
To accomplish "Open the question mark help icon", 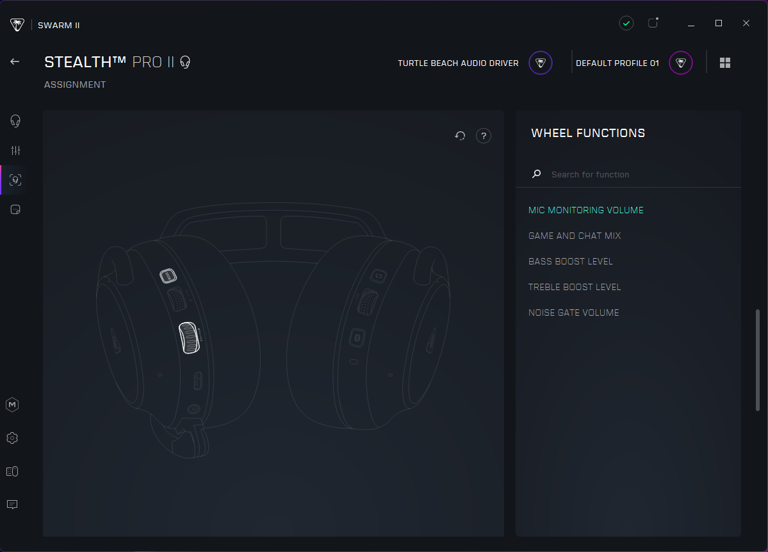I will click(483, 136).
